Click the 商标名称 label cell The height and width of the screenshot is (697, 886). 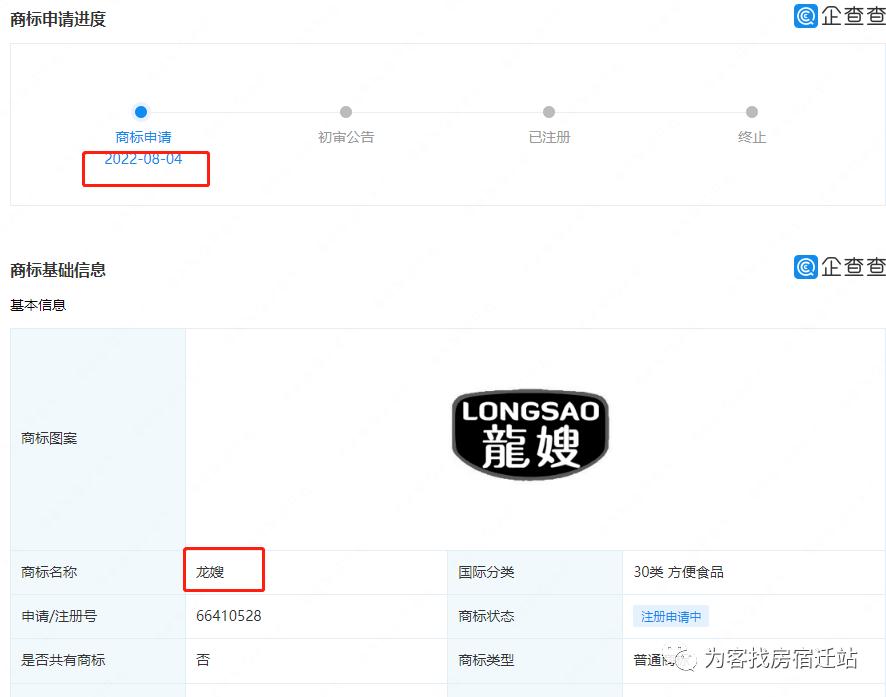98,572
